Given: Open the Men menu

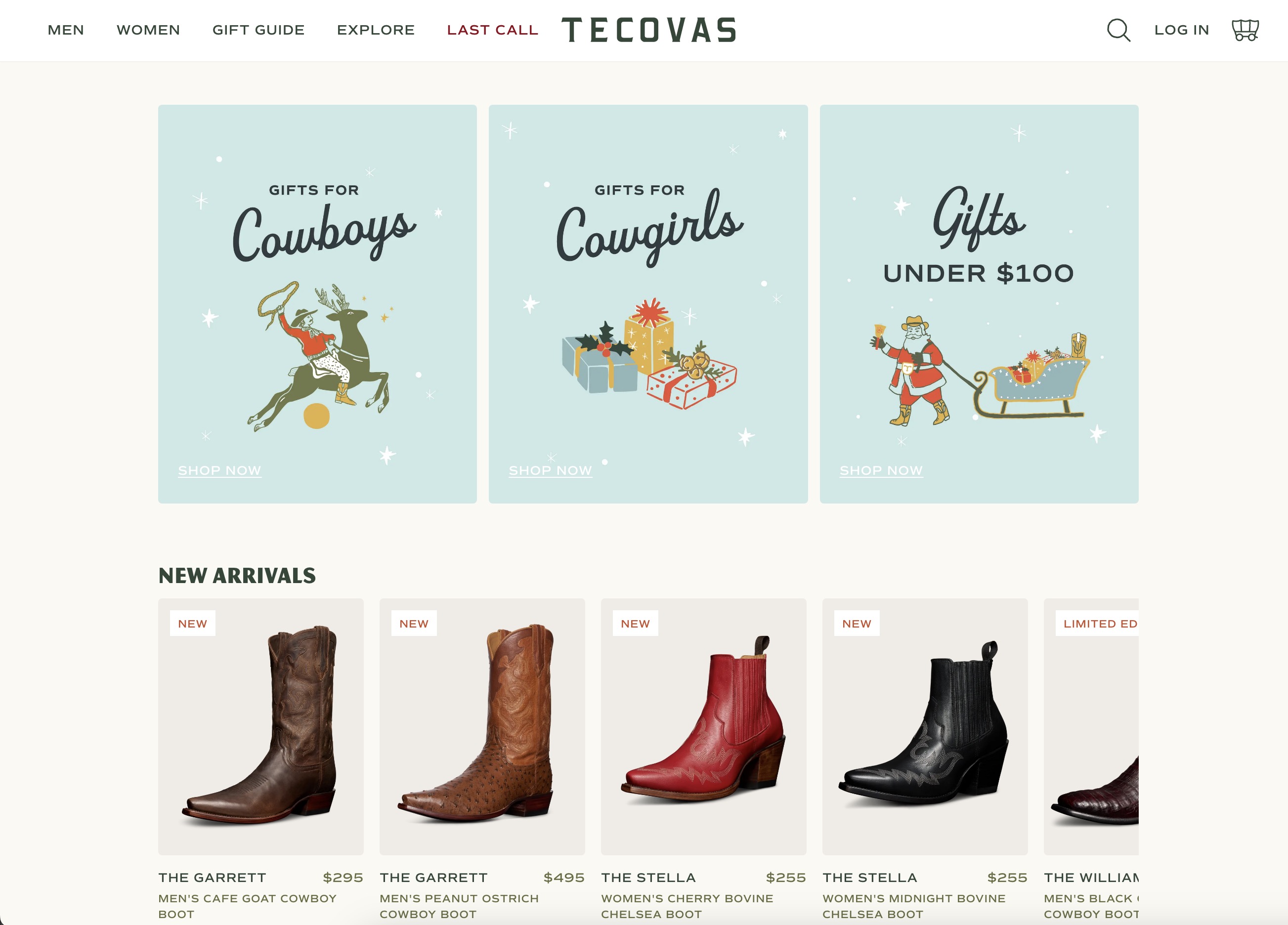Looking at the screenshot, I should (66, 30).
